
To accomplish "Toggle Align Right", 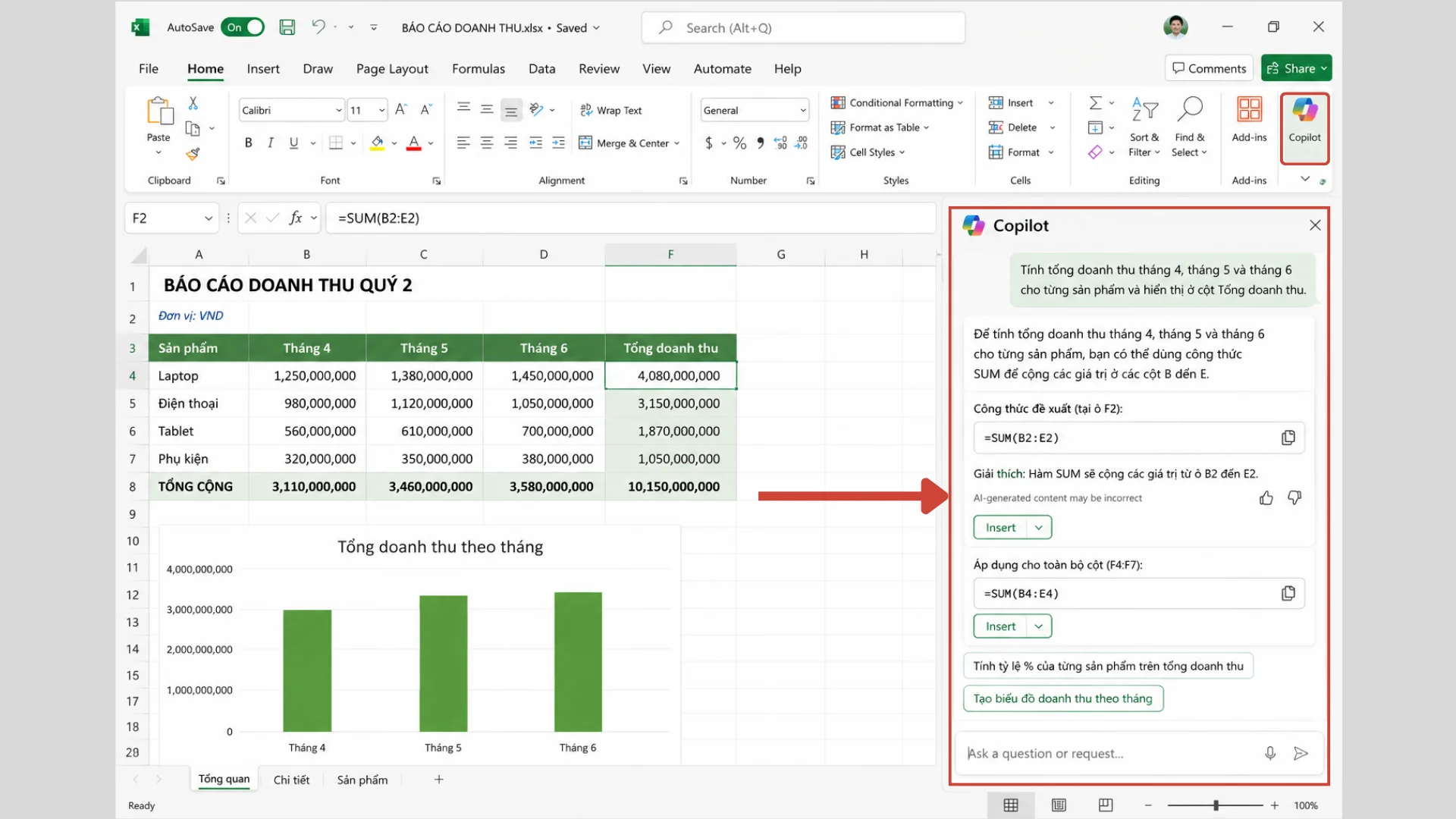I will (x=511, y=143).
